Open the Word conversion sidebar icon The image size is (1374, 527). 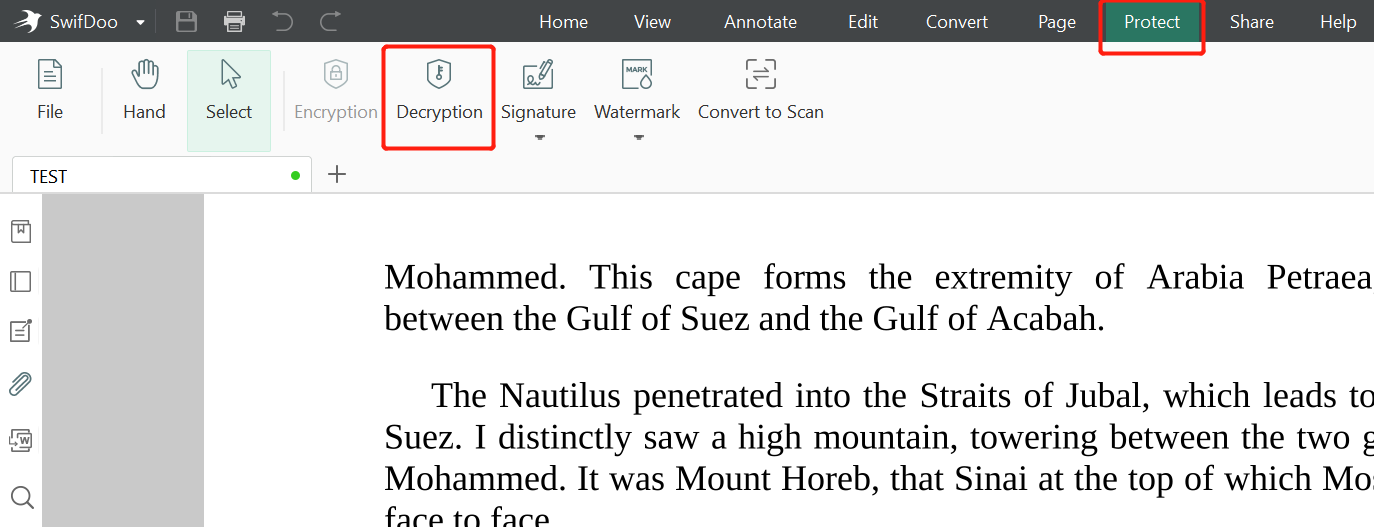point(21,440)
